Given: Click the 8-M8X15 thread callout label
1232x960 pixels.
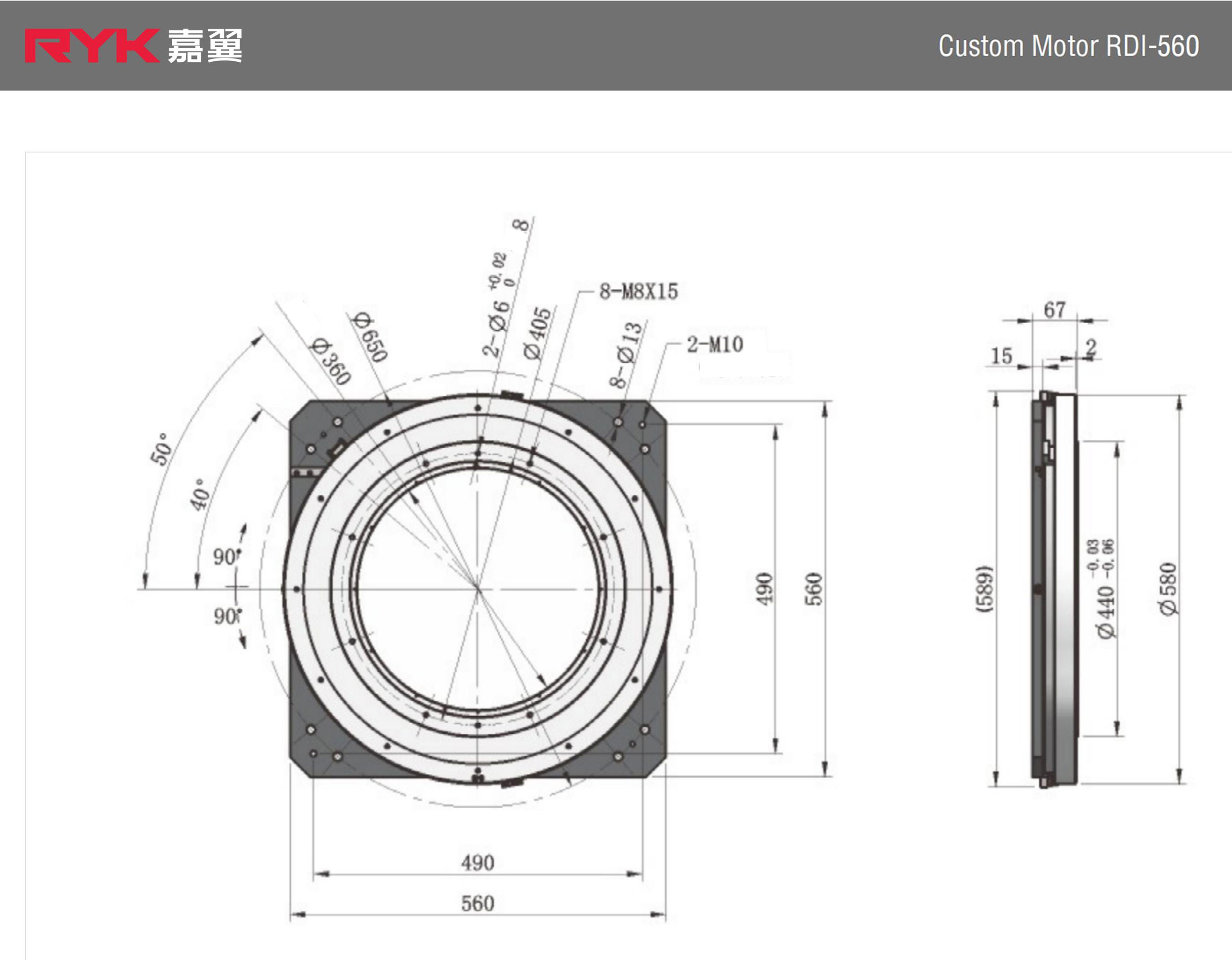Looking at the screenshot, I should pyautogui.click(x=639, y=291).
